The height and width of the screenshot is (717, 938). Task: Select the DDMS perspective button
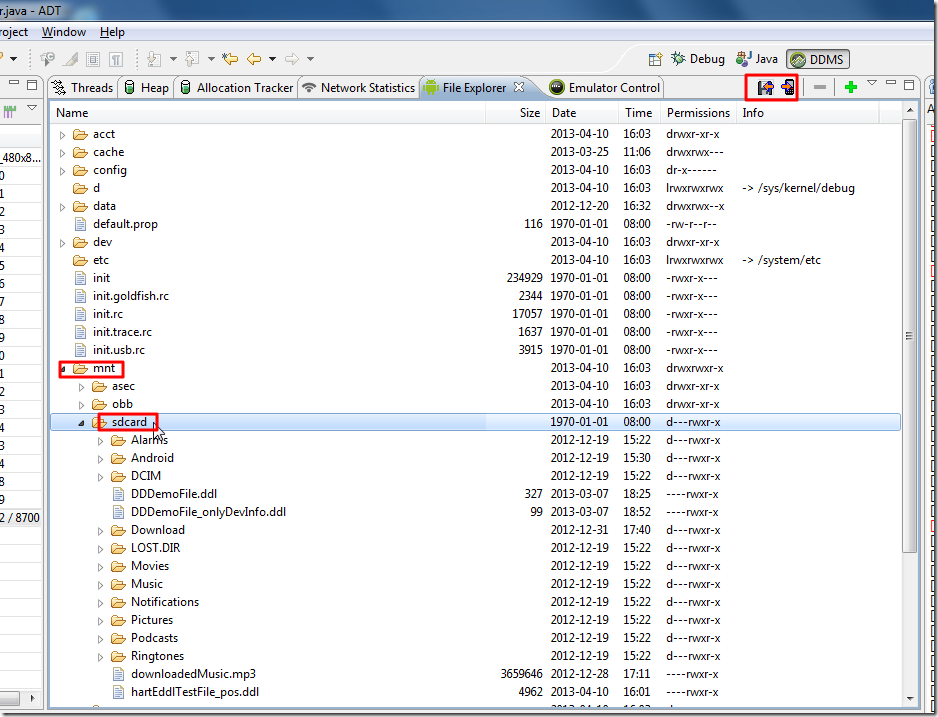point(817,59)
